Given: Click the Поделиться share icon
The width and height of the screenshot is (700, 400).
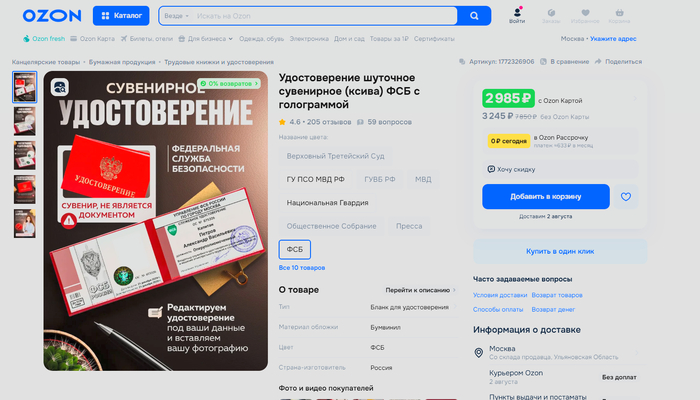Looking at the screenshot, I should (x=598, y=62).
